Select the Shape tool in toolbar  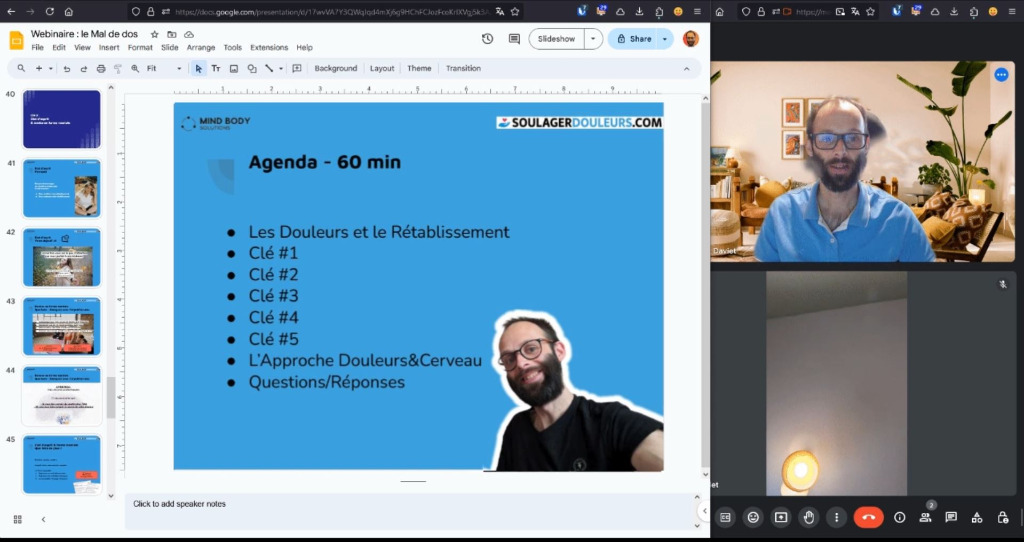pyautogui.click(x=251, y=69)
